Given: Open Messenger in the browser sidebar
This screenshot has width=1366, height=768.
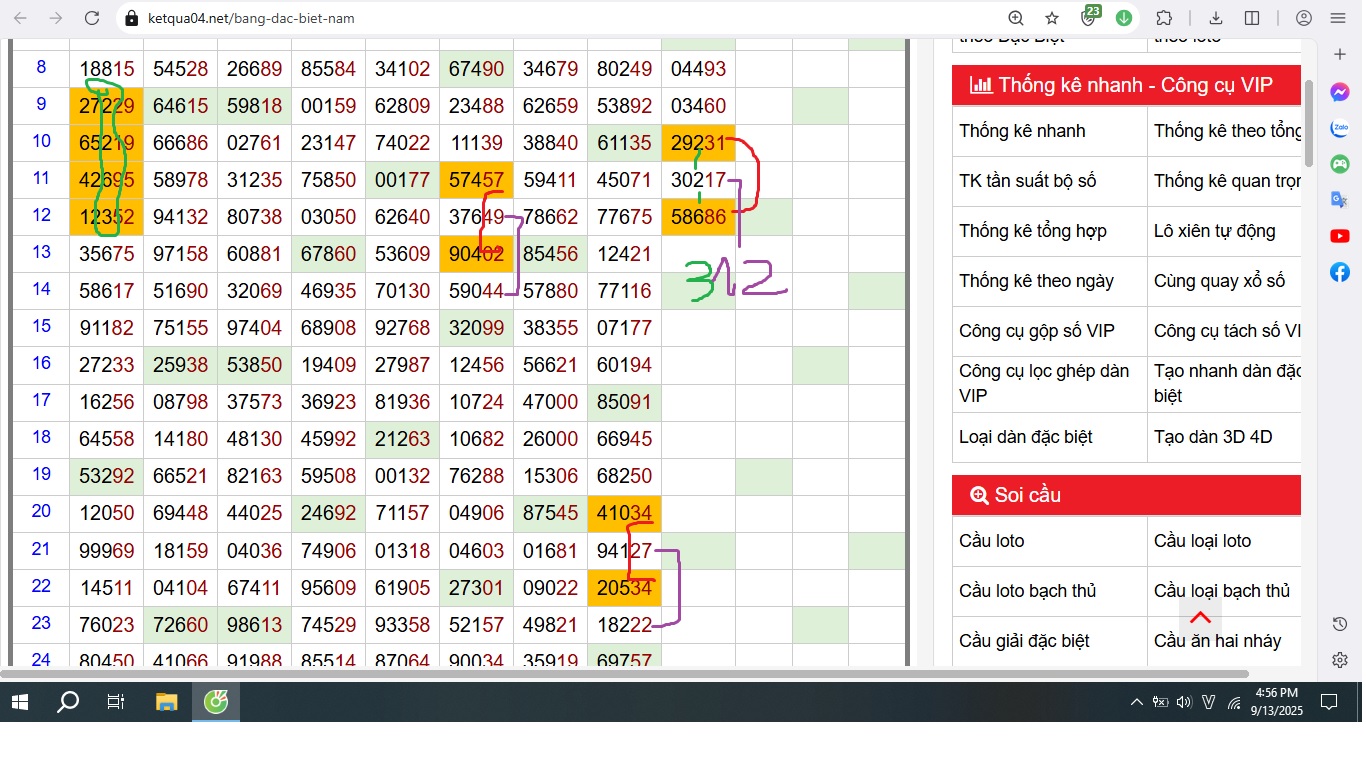Looking at the screenshot, I should pyautogui.click(x=1340, y=92).
